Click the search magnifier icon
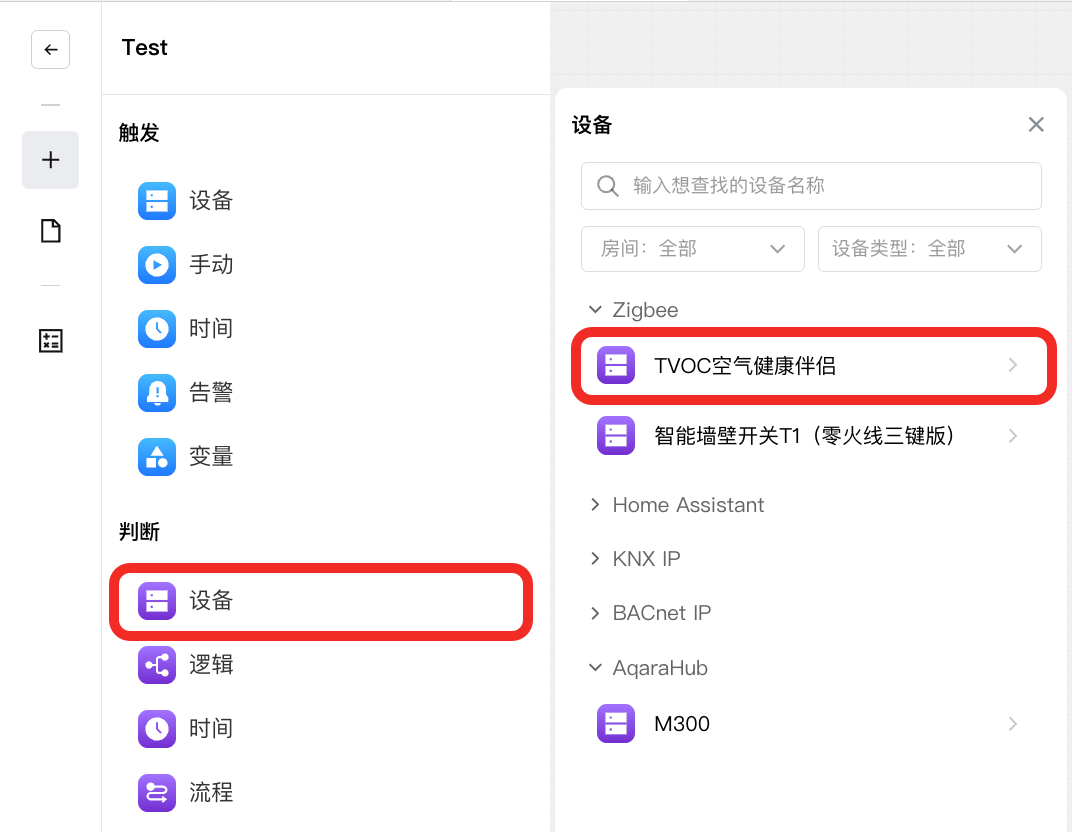 click(607, 186)
